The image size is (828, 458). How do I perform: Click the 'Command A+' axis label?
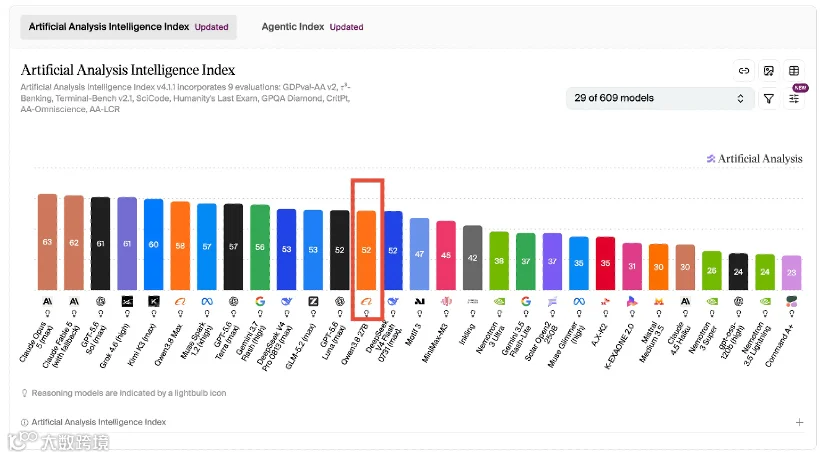click(779, 345)
